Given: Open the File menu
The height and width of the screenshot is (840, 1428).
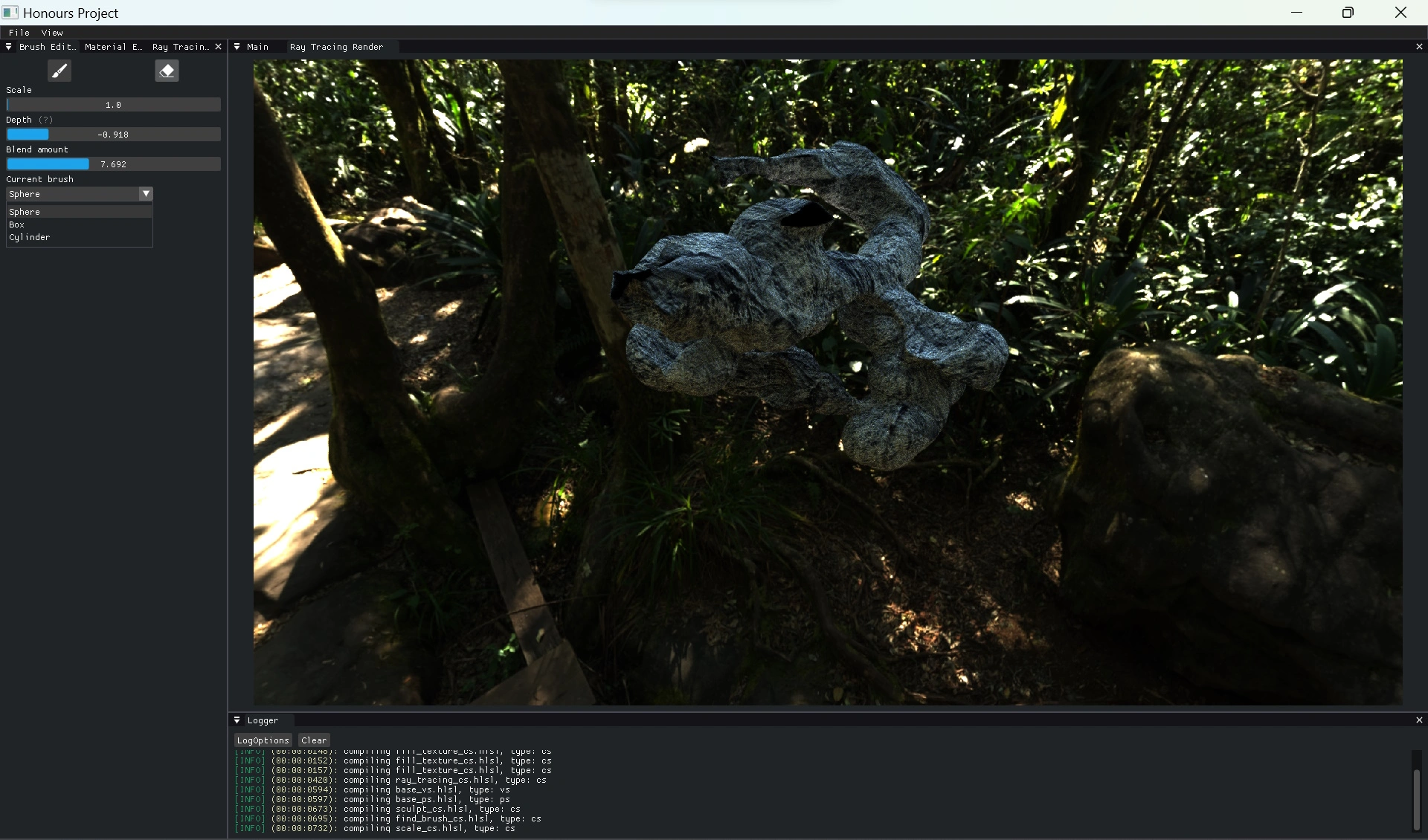Looking at the screenshot, I should (19, 33).
